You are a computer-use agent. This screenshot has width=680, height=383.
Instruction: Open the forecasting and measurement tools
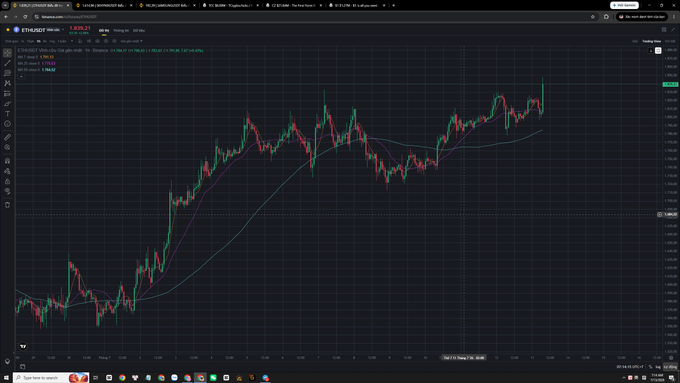(x=7, y=93)
